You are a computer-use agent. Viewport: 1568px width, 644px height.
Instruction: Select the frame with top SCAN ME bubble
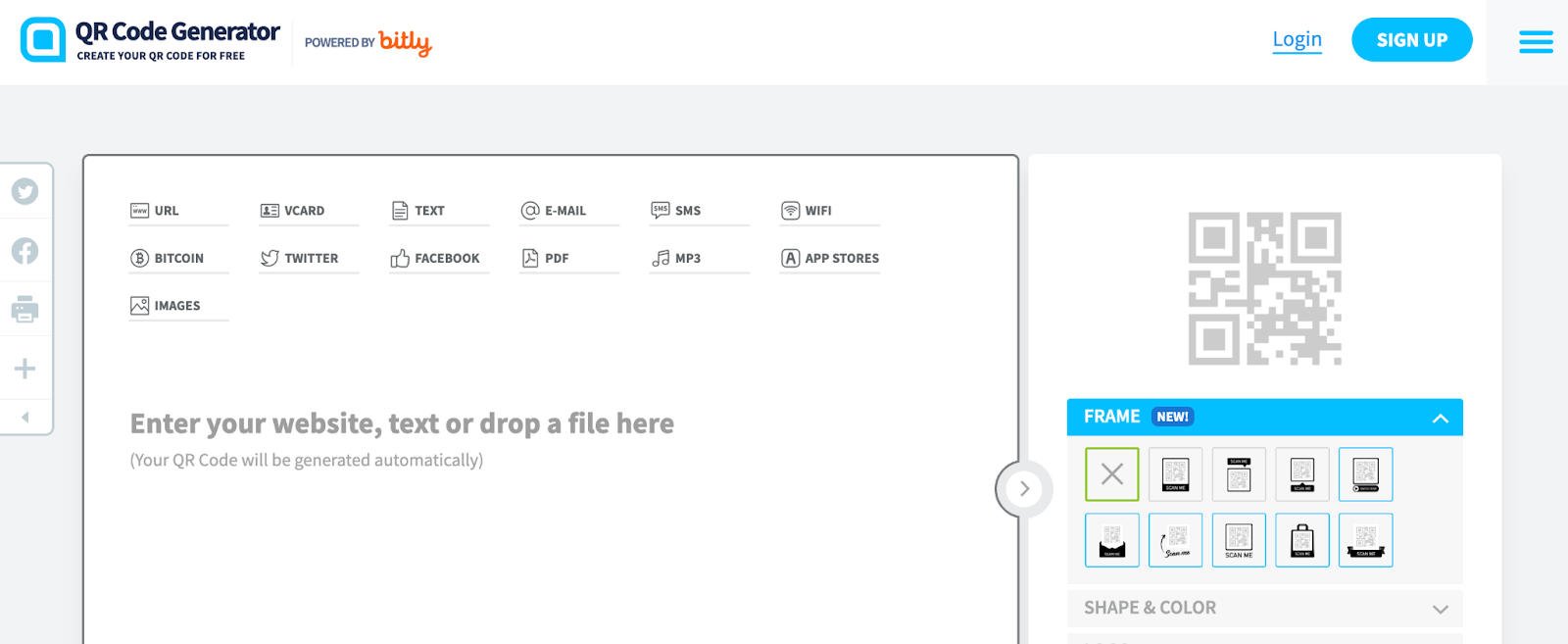(1239, 474)
